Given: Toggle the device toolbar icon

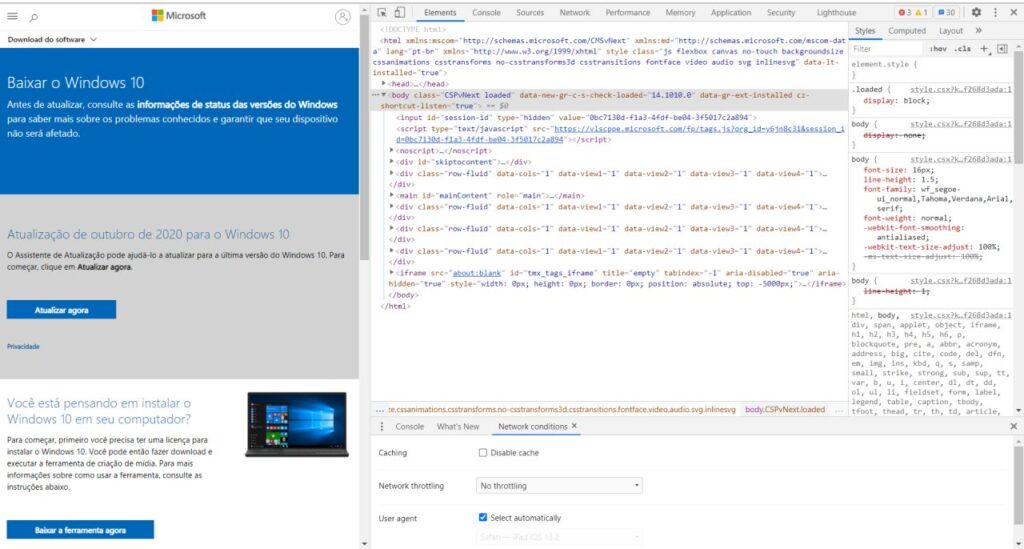Looking at the screenshot, I should click(400, 12).
